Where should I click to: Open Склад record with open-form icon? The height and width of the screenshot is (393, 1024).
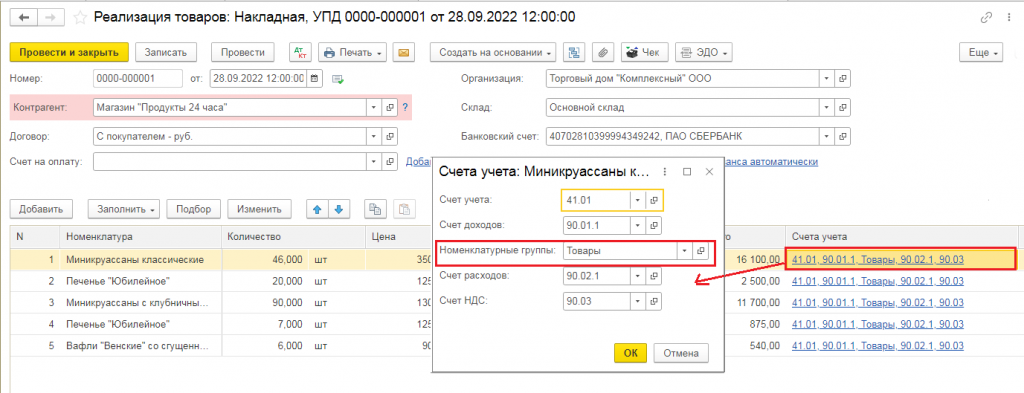coord(842,107)
